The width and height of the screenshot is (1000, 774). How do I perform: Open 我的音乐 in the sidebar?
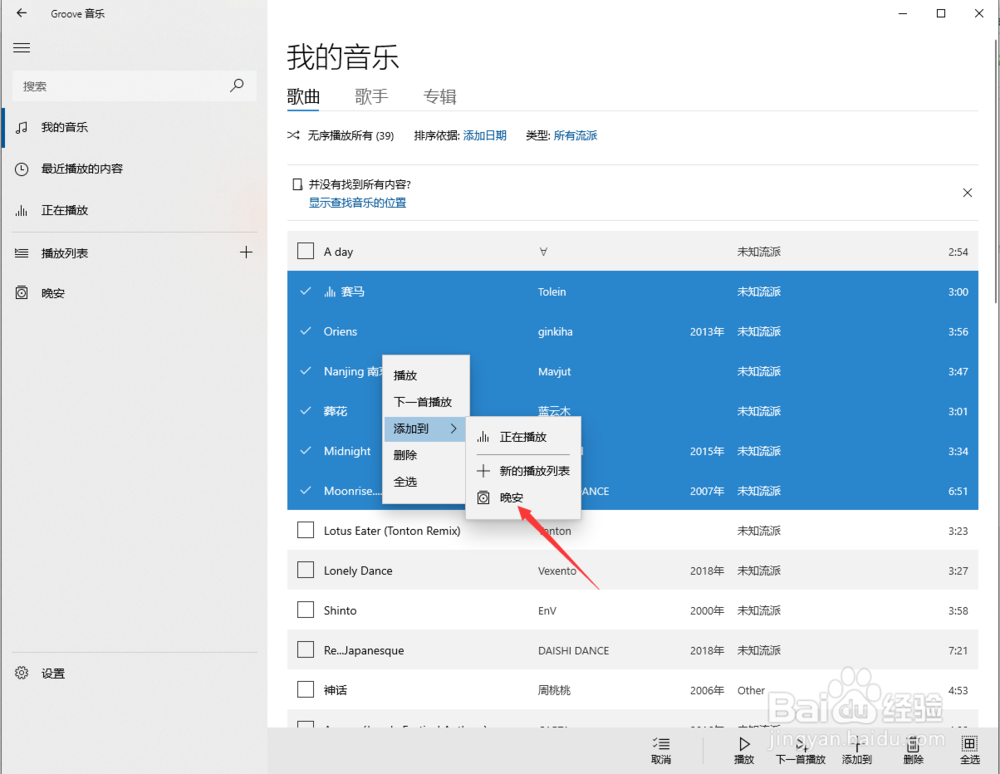click(135, 128)
